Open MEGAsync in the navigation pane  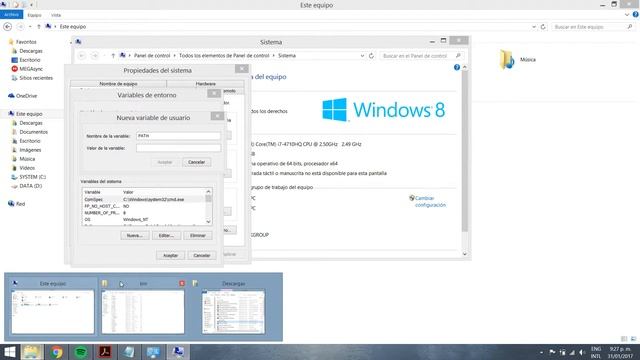click(31, 69)
